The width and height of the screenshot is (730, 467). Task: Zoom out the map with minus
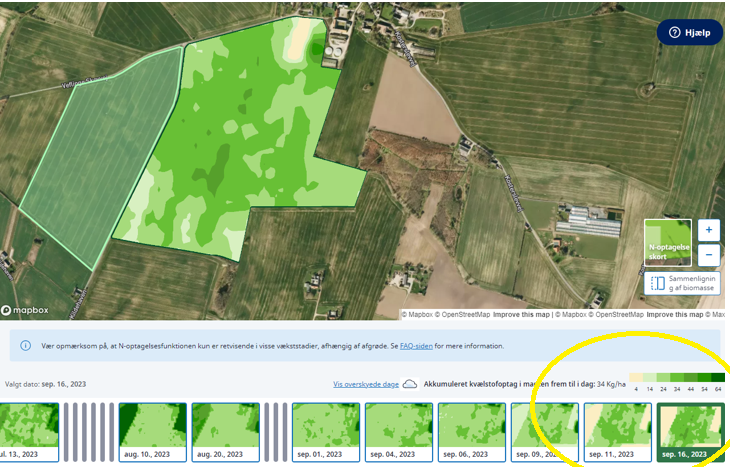point(709,255)
